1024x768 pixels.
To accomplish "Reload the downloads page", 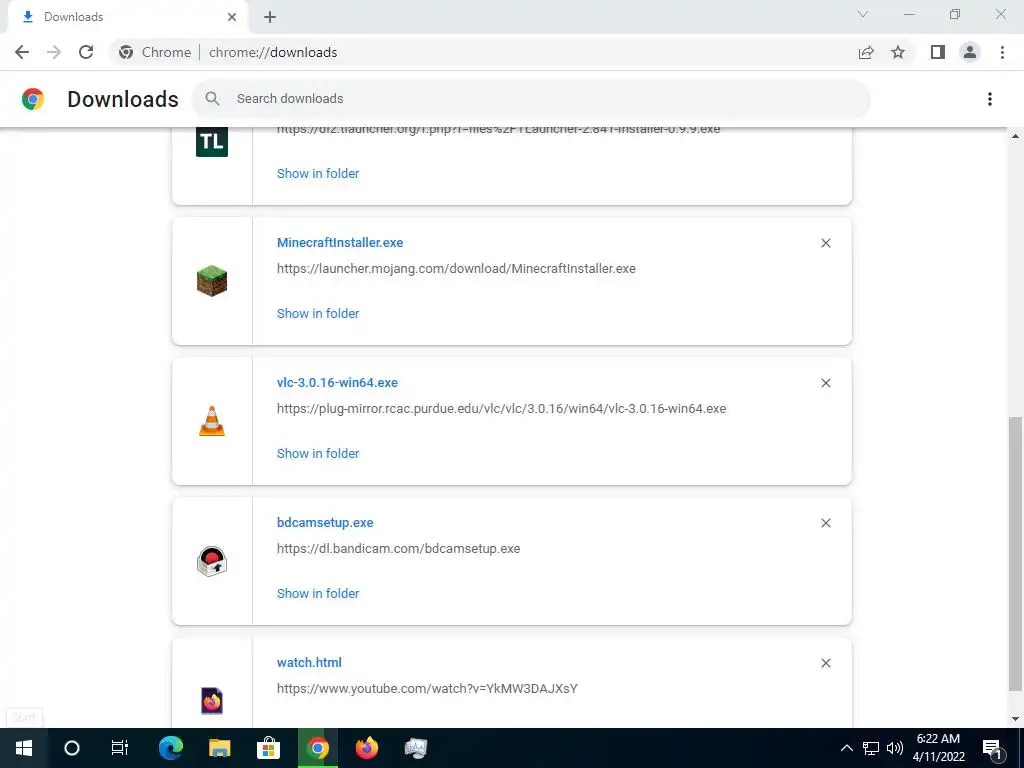I will pyautogui.click(x=86, y=52).
